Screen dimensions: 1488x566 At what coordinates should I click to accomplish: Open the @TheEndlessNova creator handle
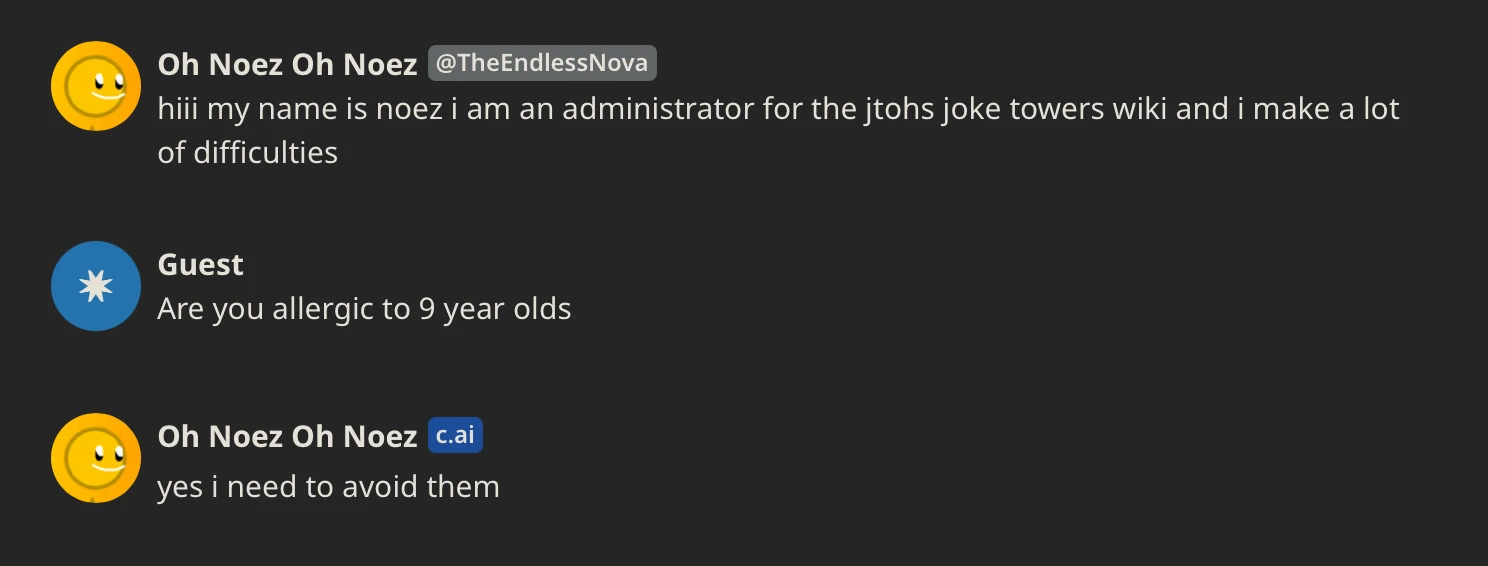click(542, 63)
